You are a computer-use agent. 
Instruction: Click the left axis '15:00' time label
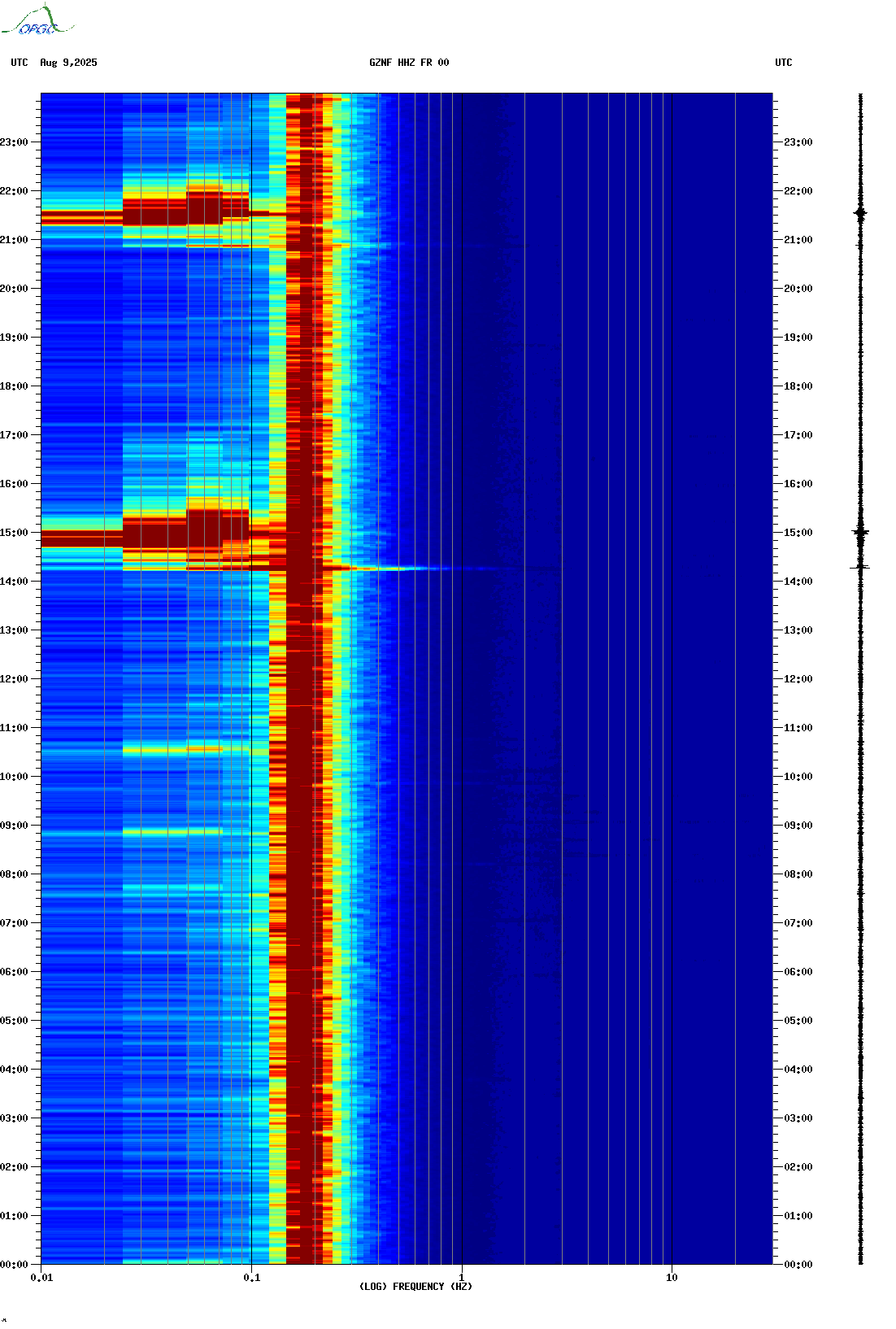pyautogui.click(x=14, y=533)
